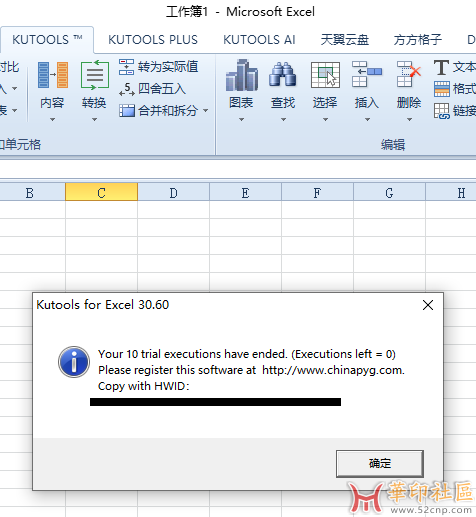
Task: Select column C header
Action: tap(101, 192)
